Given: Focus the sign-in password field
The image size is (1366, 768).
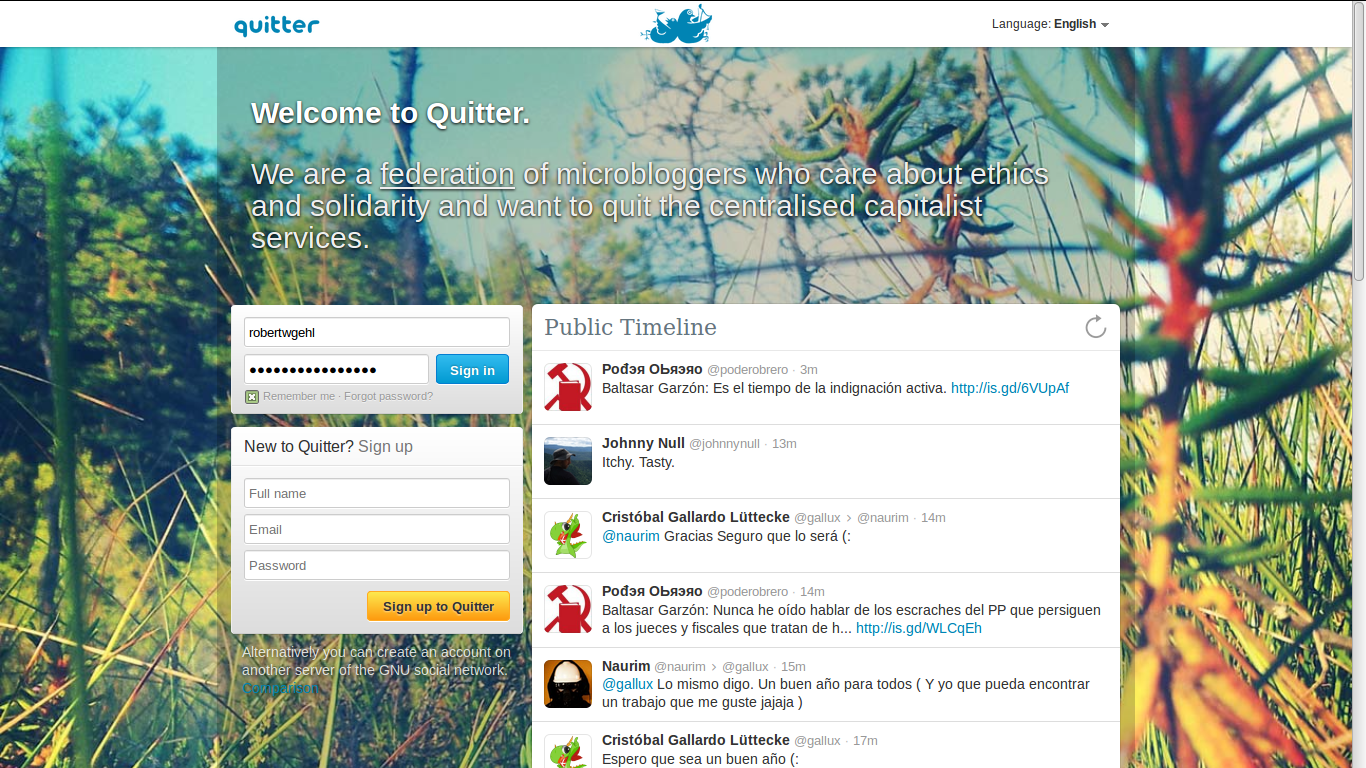Looking at the screenshot, I should [x=336, y=369].
